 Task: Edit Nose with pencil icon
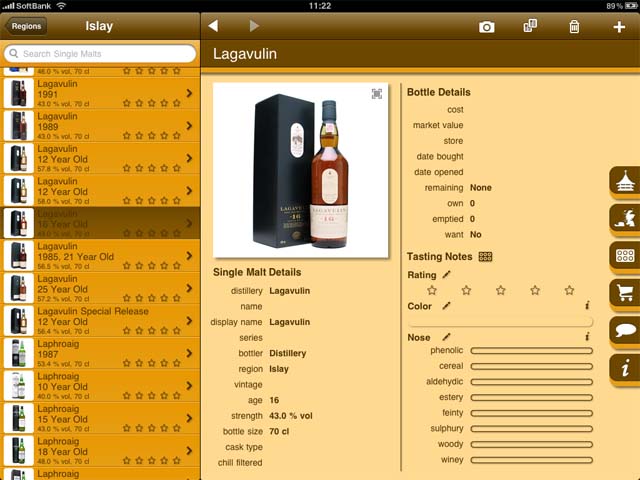(x=447, y=337)
